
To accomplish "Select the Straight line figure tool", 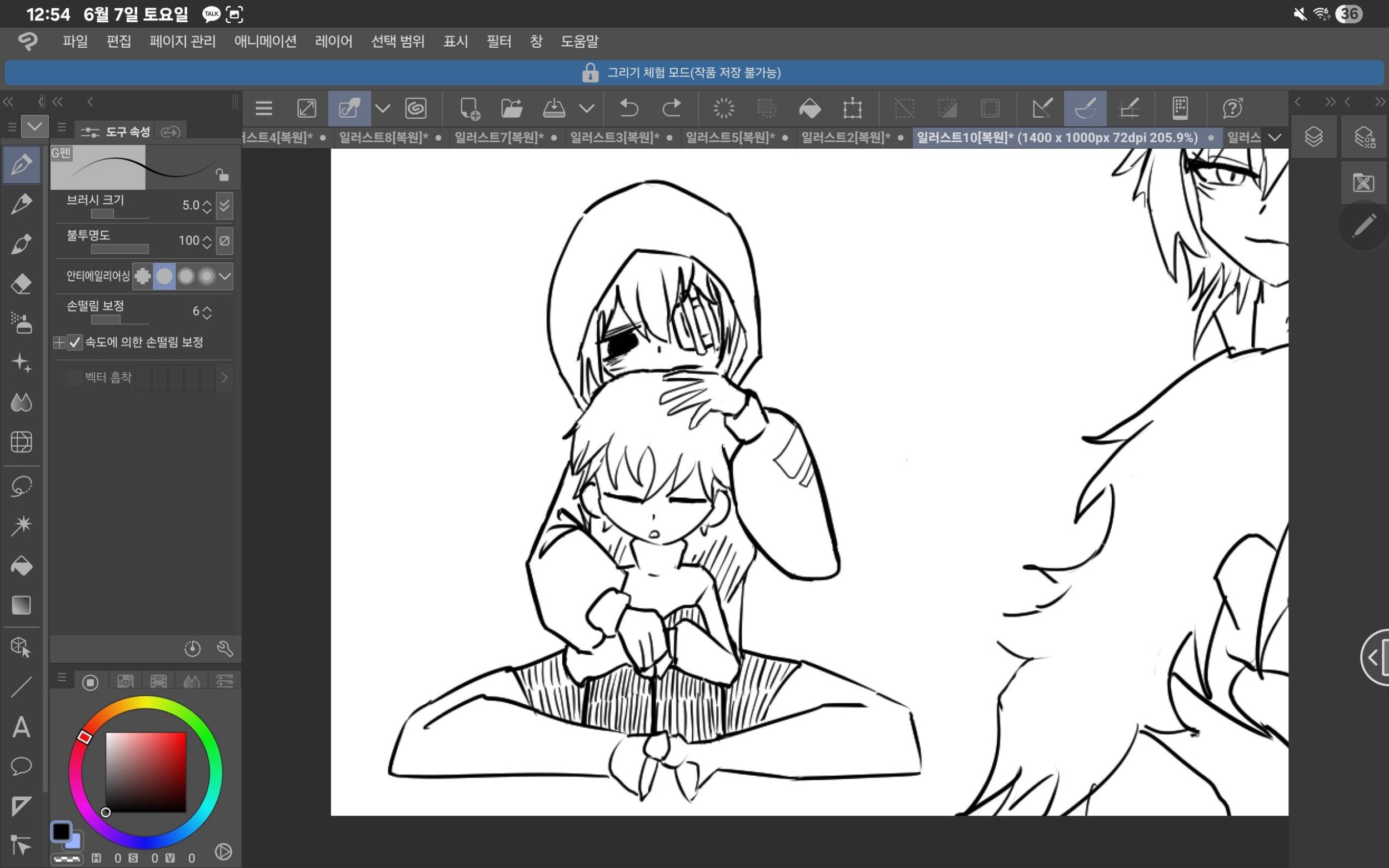I will (21, 687).
